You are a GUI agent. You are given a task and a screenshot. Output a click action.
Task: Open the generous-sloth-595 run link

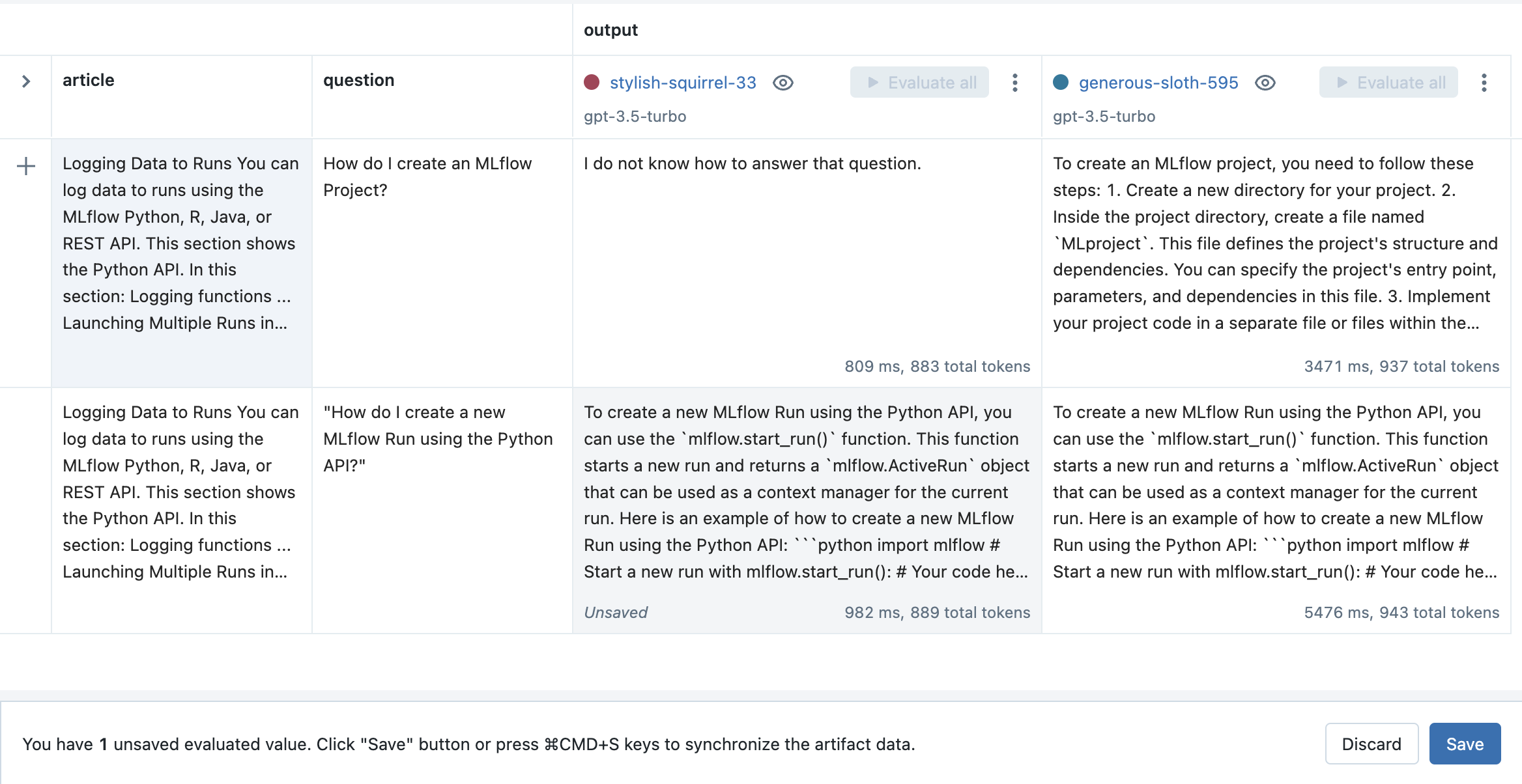coord(1158,83)
